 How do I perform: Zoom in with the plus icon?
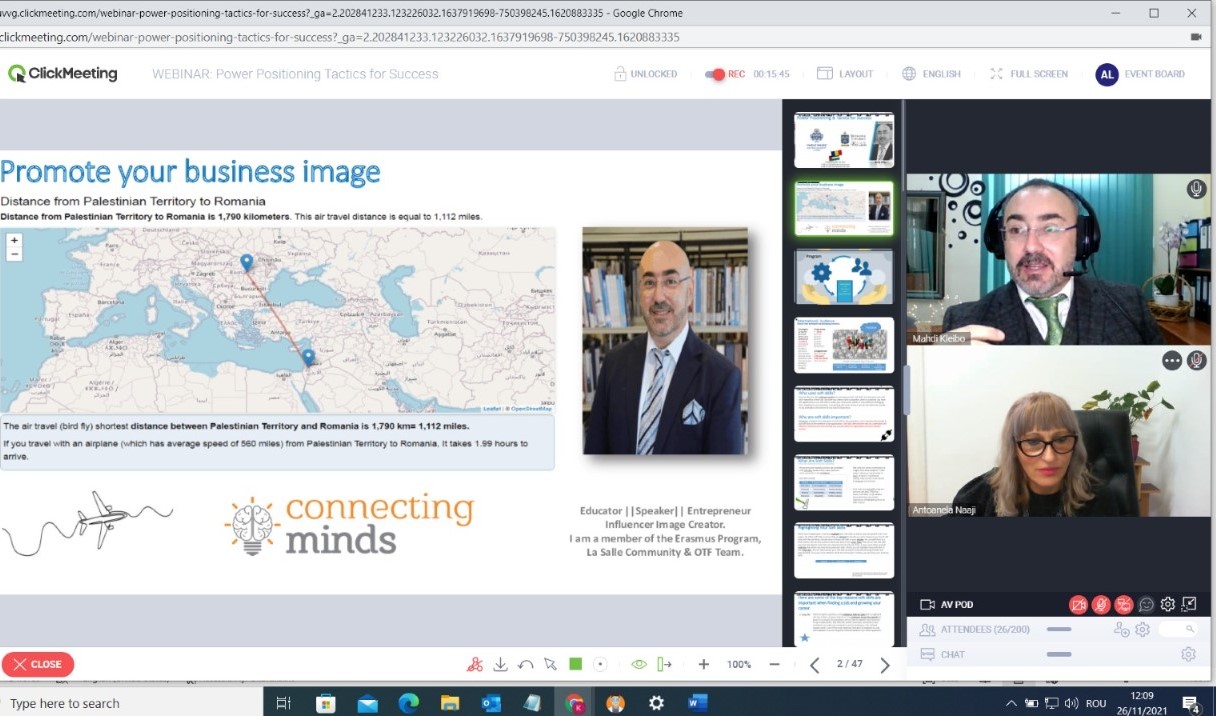coord(704,664)
